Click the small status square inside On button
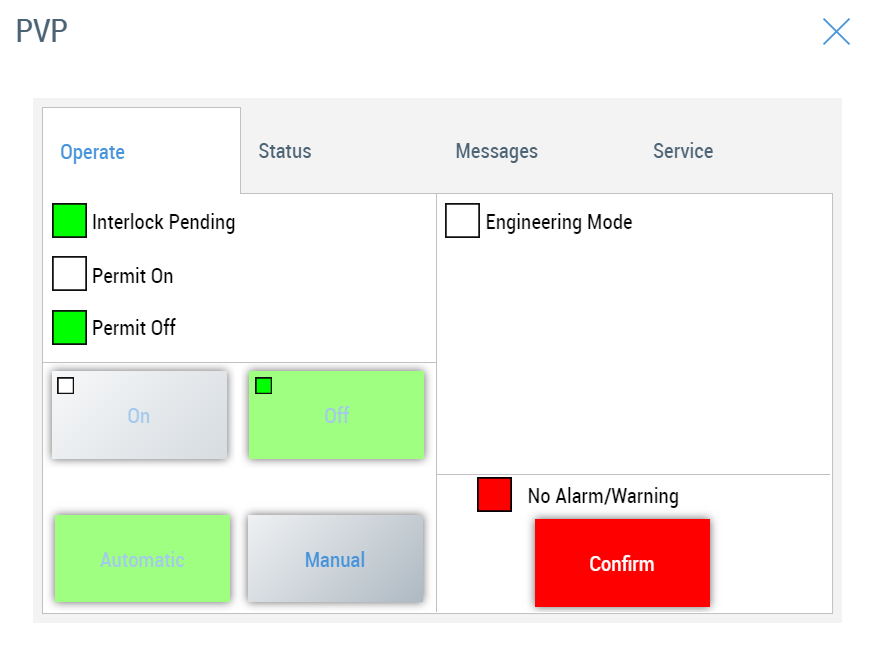Image resolution: width=874 pixels, height=662 pixels. 65,386
